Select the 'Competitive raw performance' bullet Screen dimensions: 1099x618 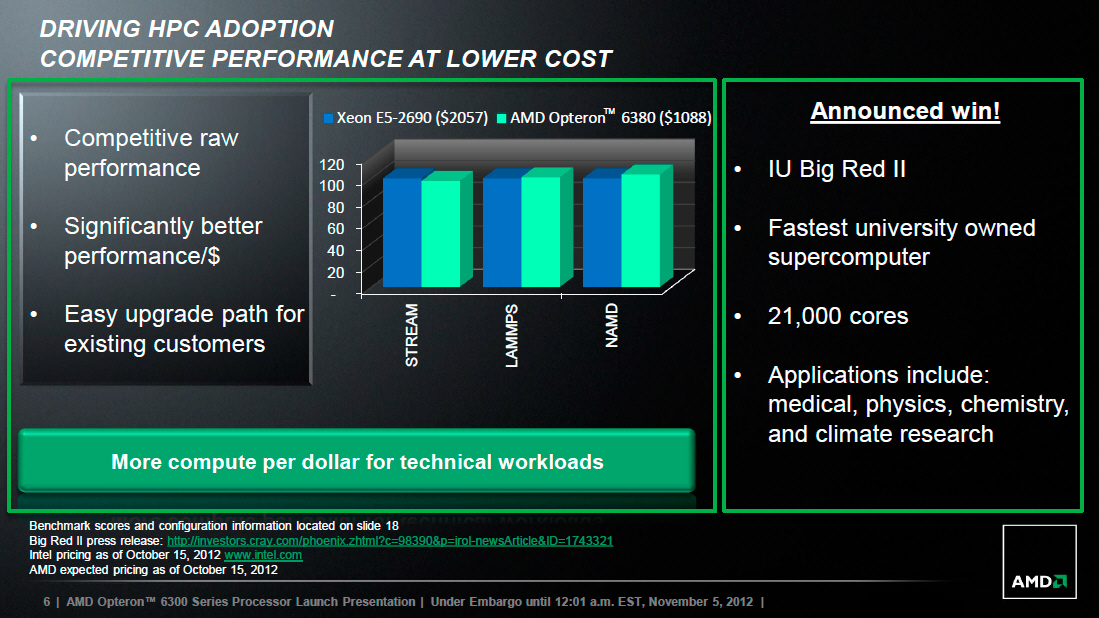(x=151, y=153)
